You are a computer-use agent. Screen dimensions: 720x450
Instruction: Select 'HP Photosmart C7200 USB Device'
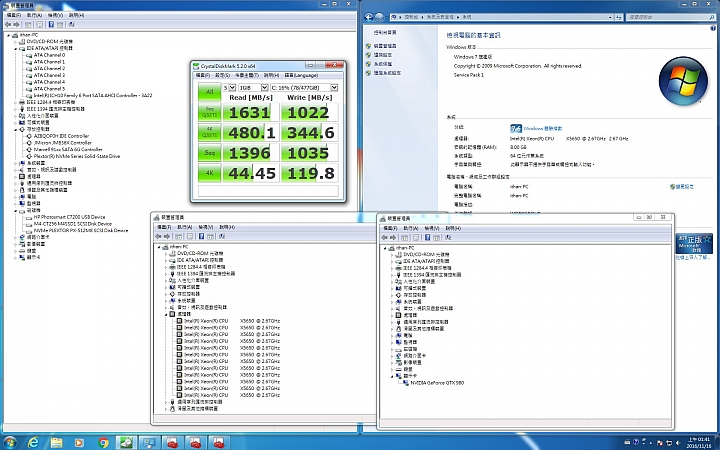[x=69, y=217]
